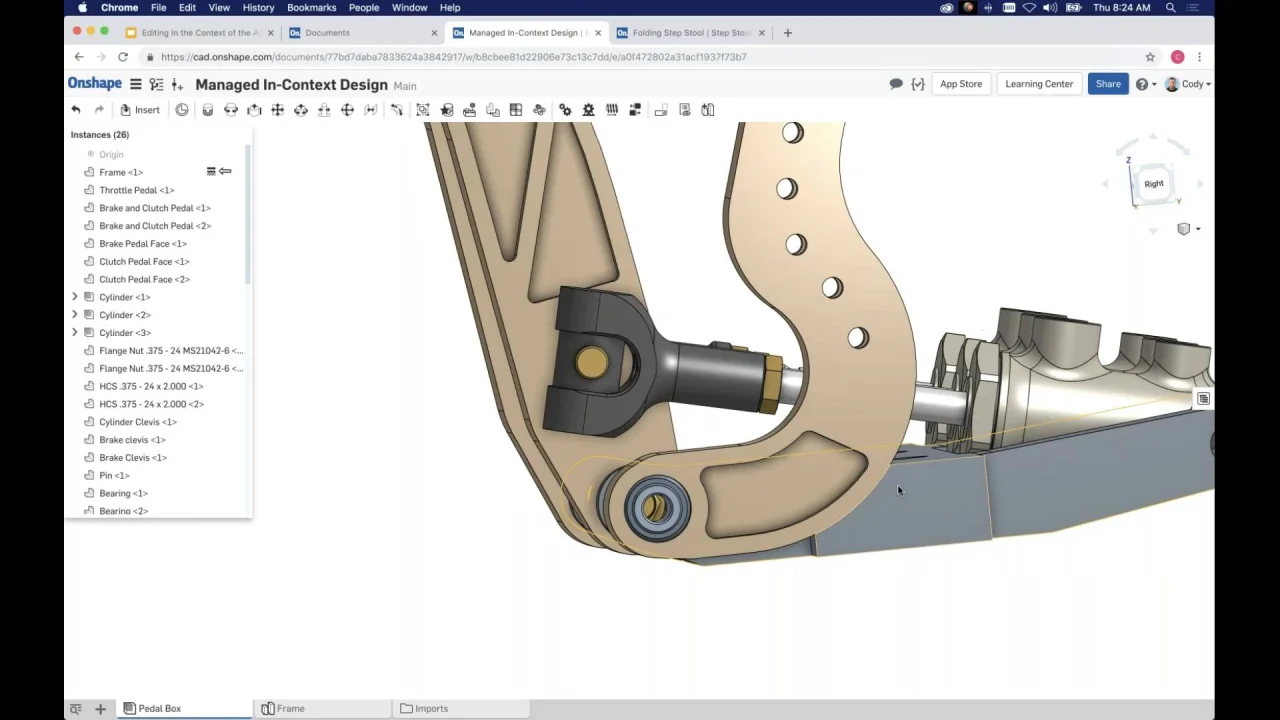Click the Share button
The width and height of the screenshot is (1280, 720).
pyautogui.click(x=1108, y=84)
